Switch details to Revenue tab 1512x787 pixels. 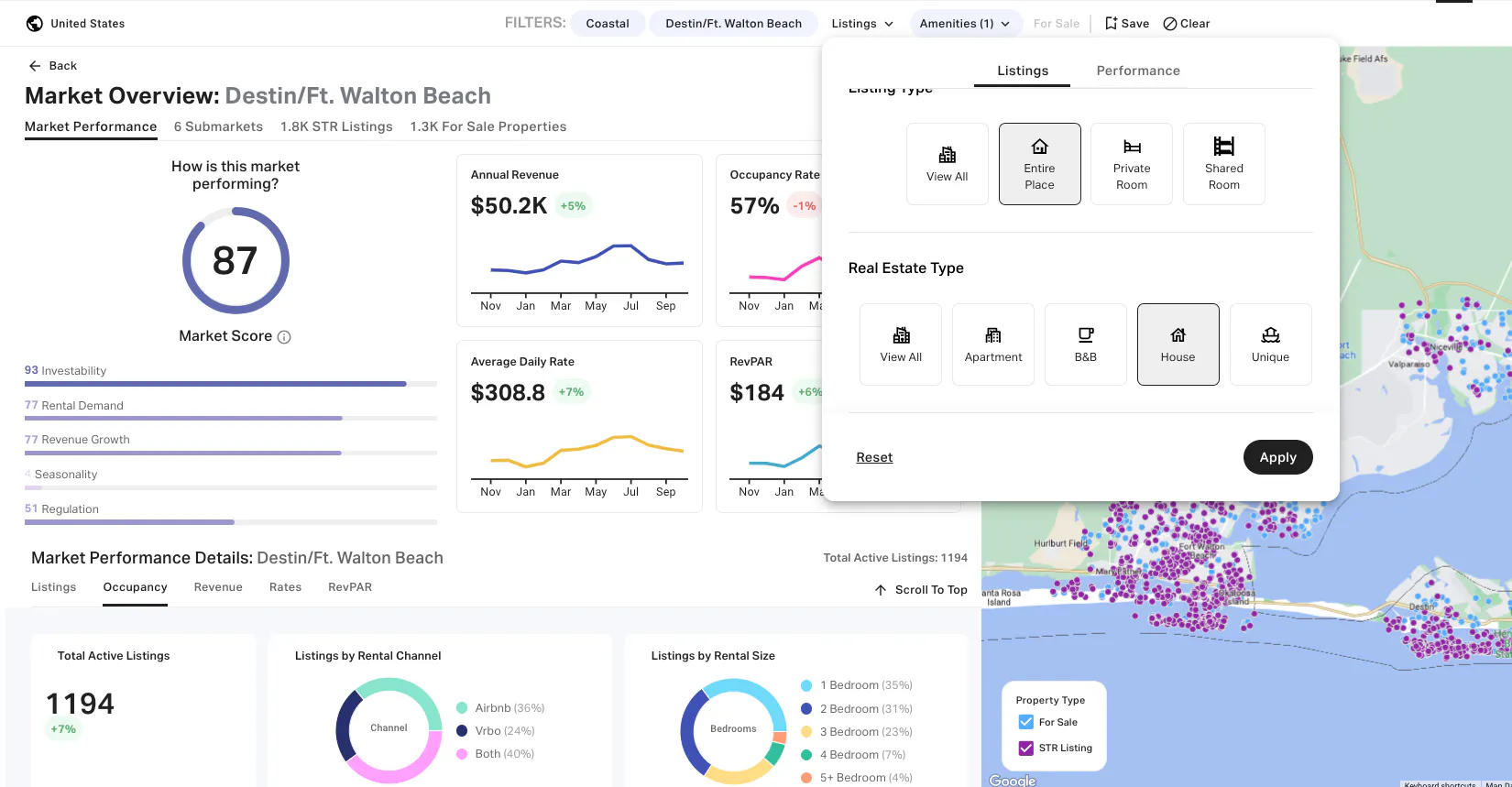tap(218, 587)
